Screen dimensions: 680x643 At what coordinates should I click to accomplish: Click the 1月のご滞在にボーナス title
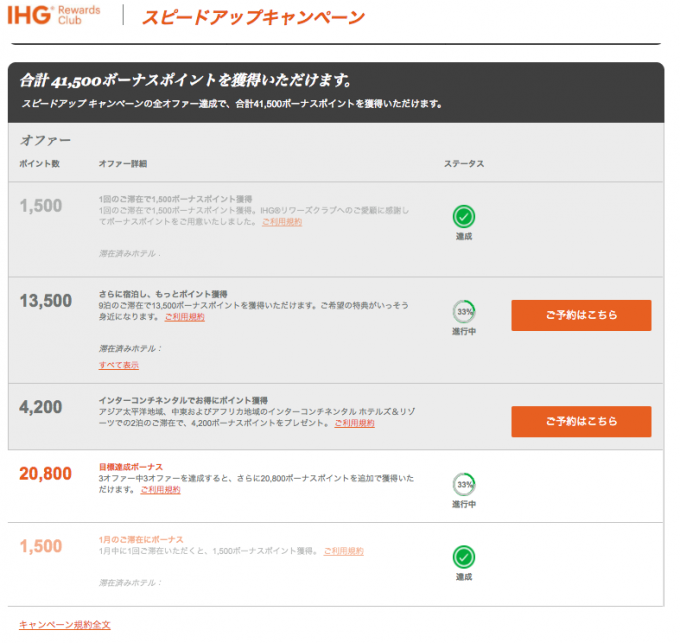click(141, 540)
